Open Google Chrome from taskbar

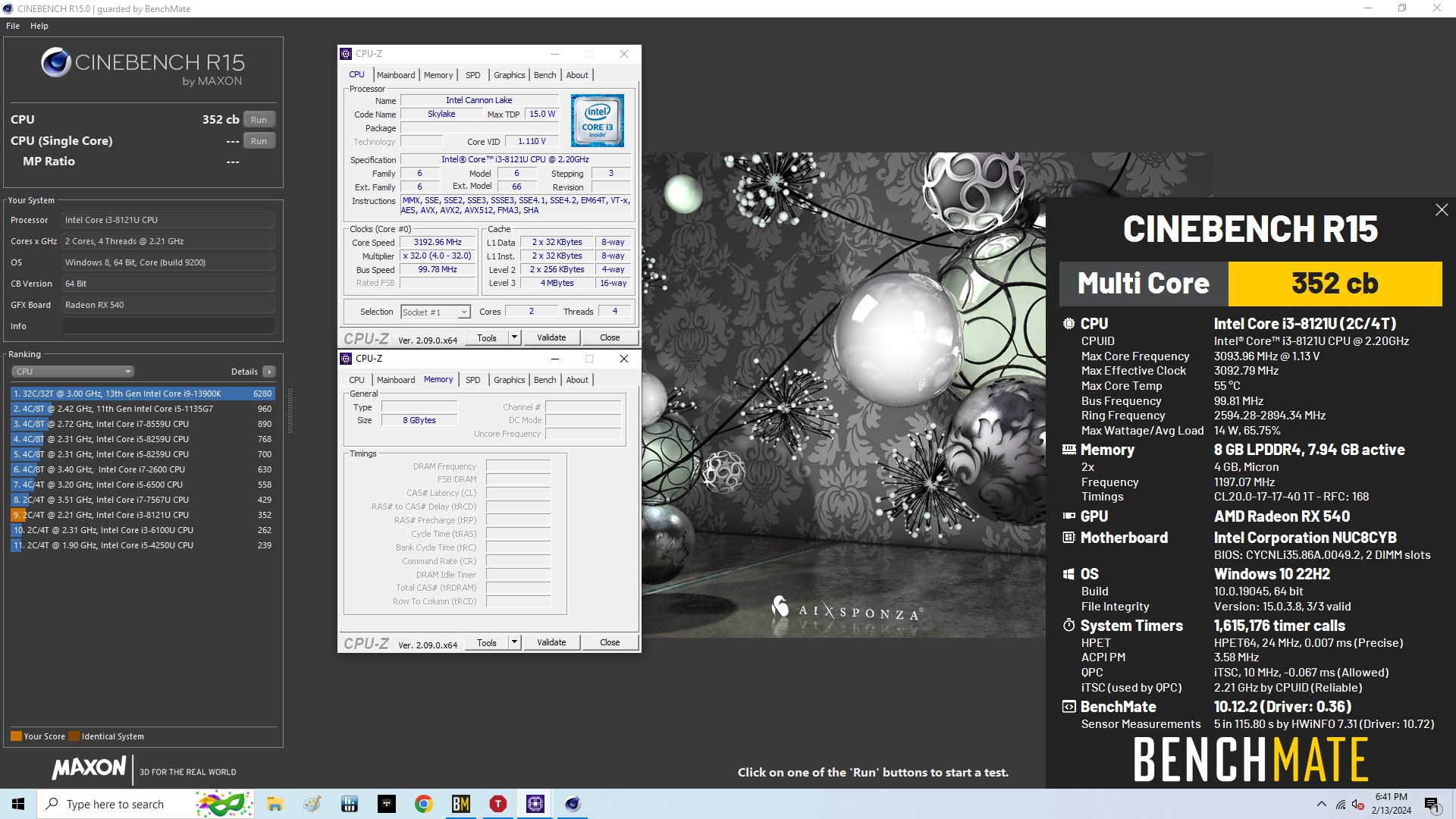pos(424,804)
